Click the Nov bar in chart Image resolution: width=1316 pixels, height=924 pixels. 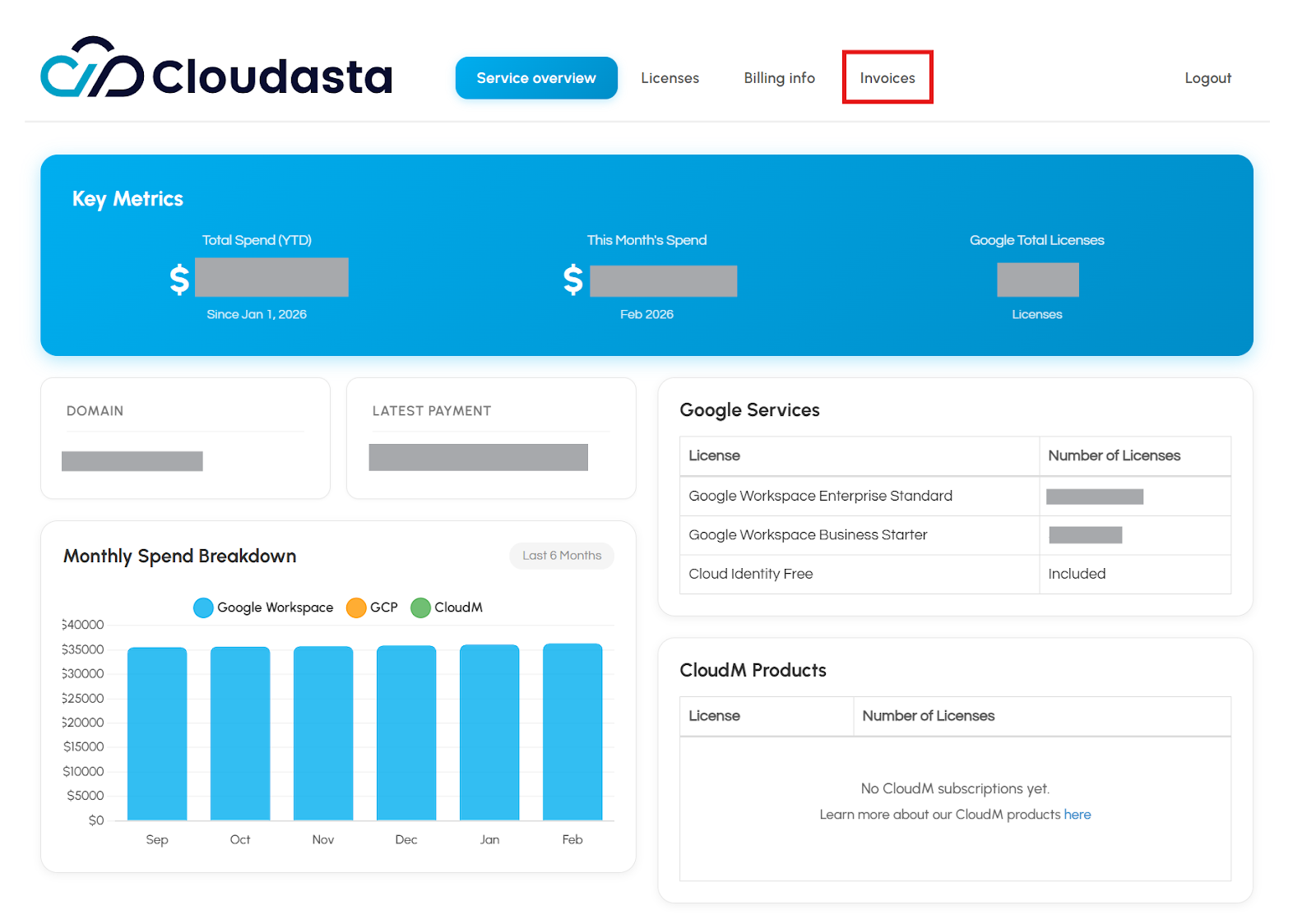(x=323, y=733)
